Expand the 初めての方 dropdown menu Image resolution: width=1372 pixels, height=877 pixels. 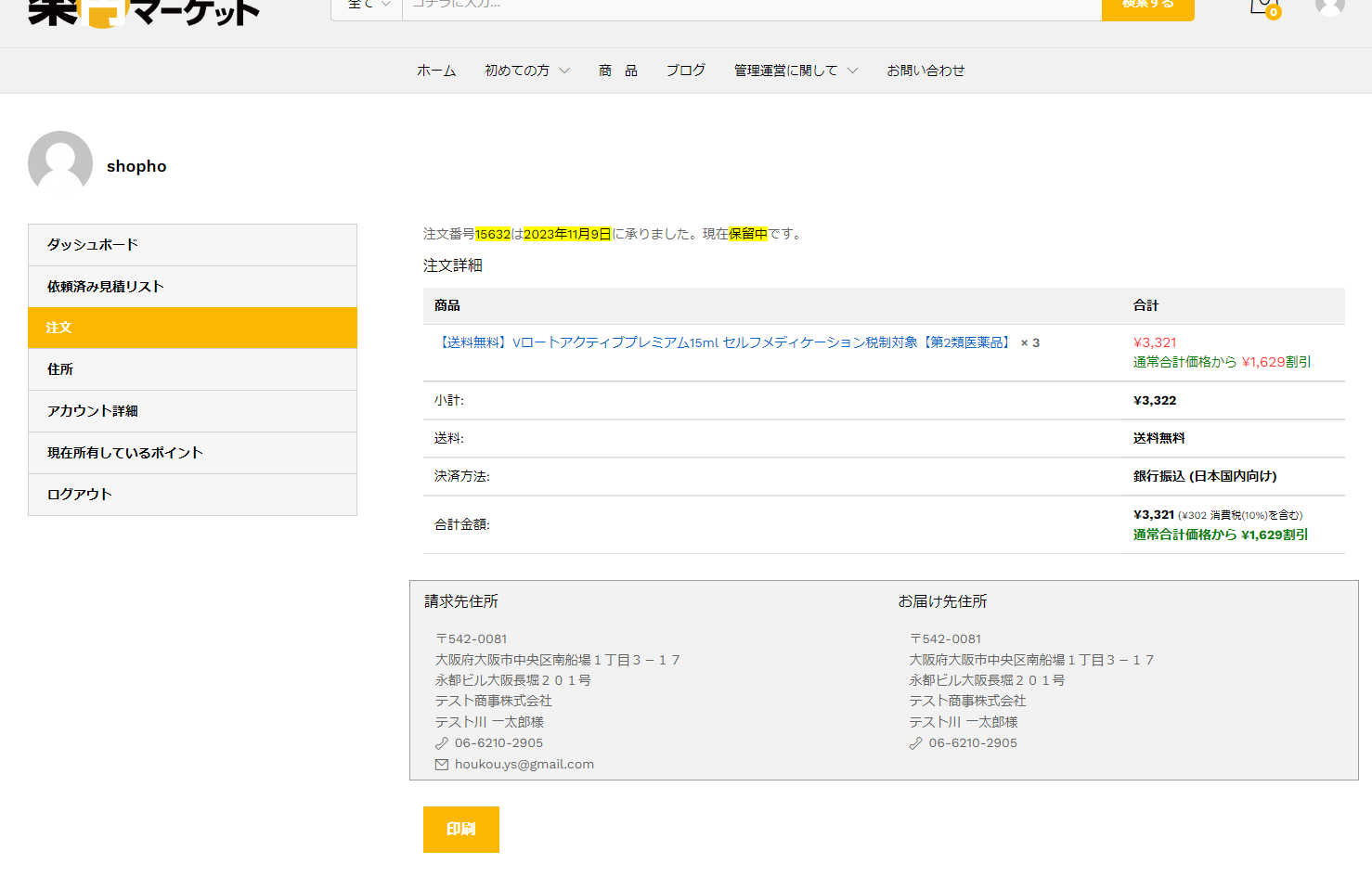click(x=526, y=71)
